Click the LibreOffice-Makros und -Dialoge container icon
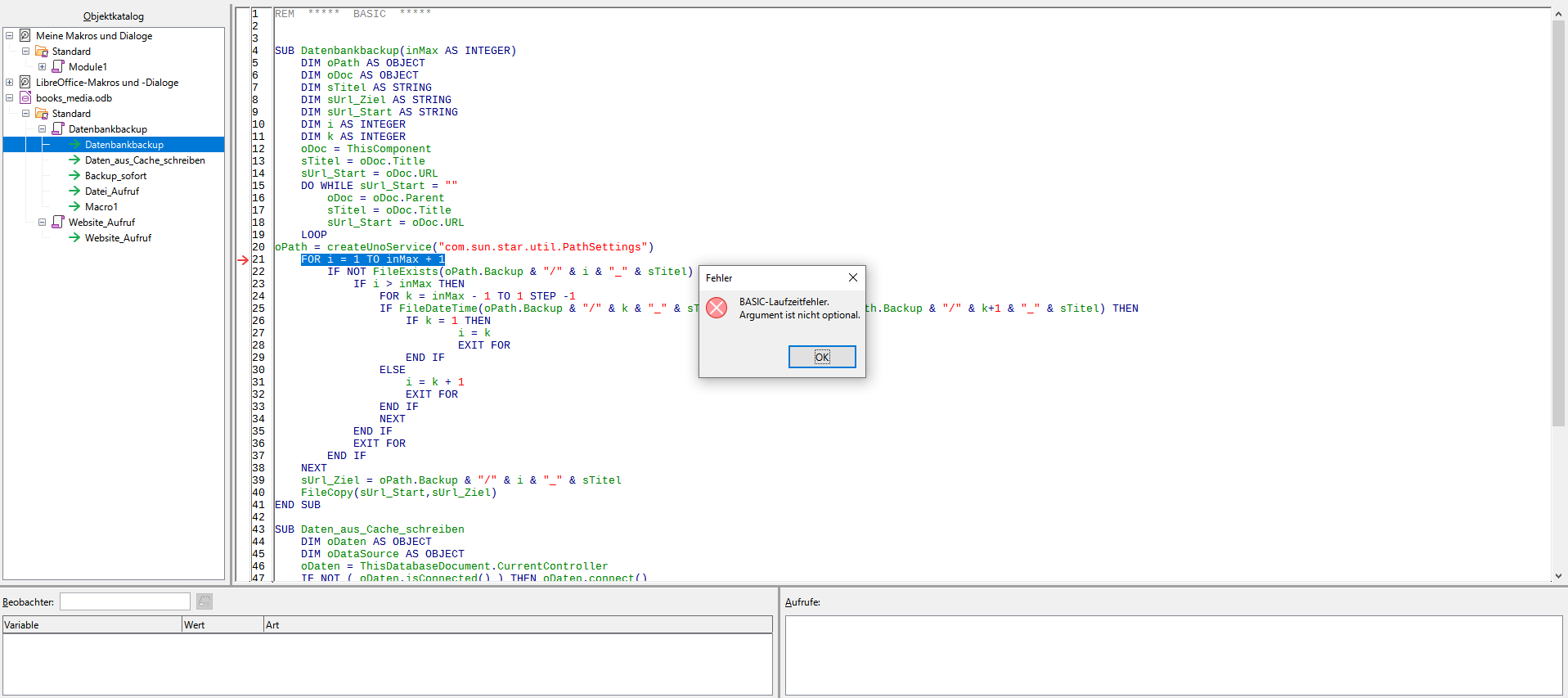Image resolution: width=1568 pixels, height=698 pixels. click(25, 83)
